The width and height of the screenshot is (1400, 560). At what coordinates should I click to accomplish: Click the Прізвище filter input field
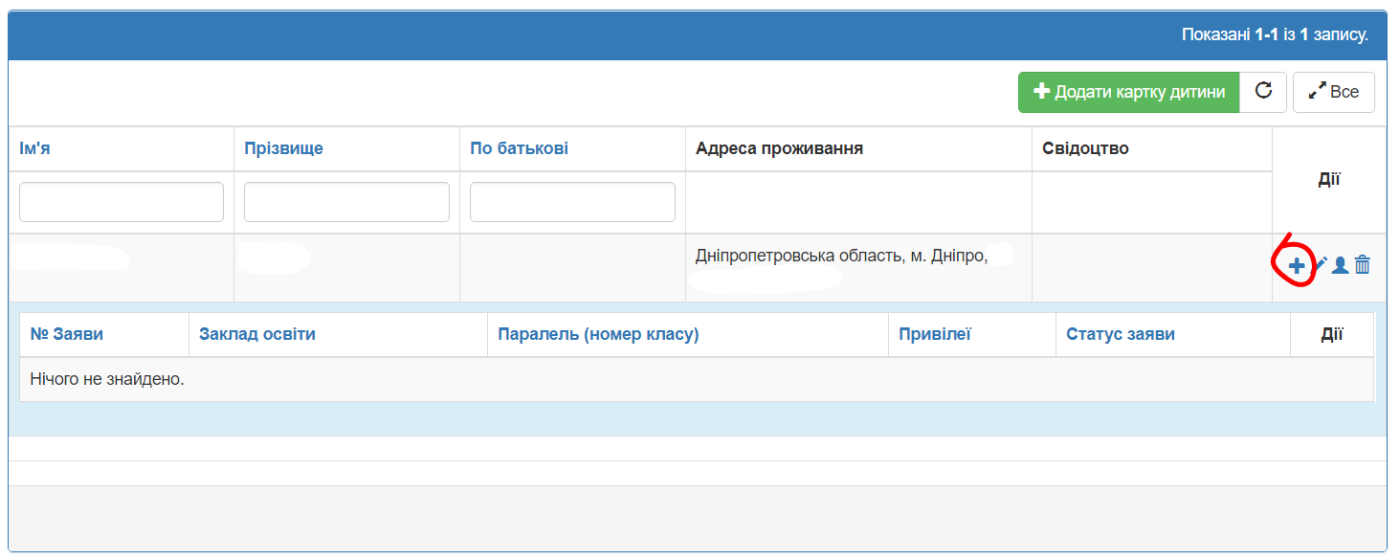(x=347, y=202)
